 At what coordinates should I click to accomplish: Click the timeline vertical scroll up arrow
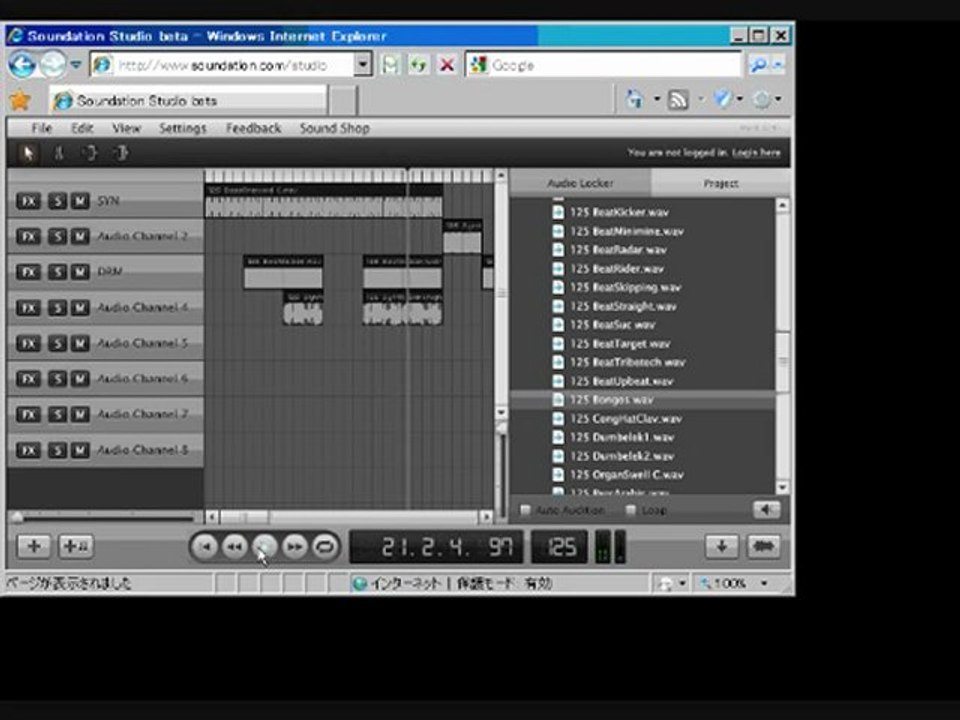click(501, 176)
